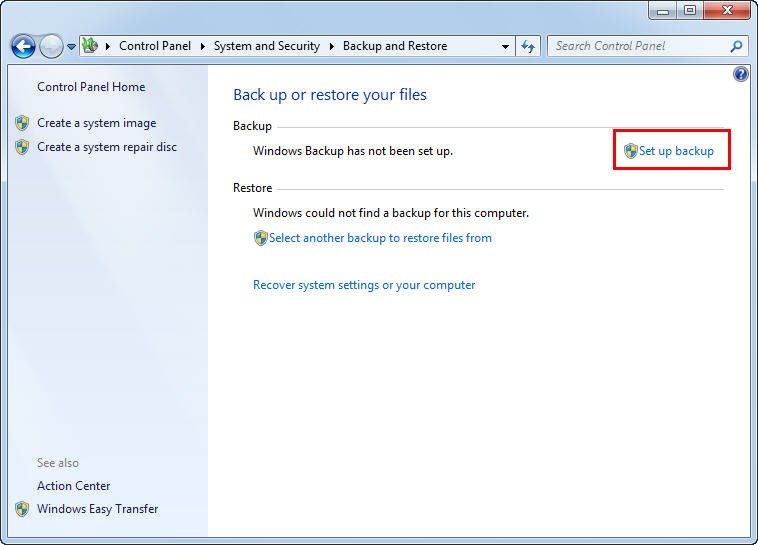The image size is (758, 545).
Task: Click shield icon beside system repair disc
Action: coord(22,147)
